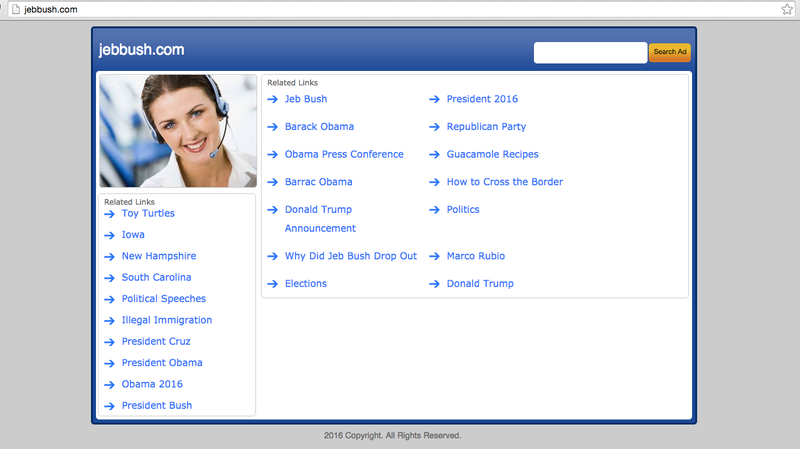Open the President Cruz link
This screenshot has height=449, width=800.
156,341
